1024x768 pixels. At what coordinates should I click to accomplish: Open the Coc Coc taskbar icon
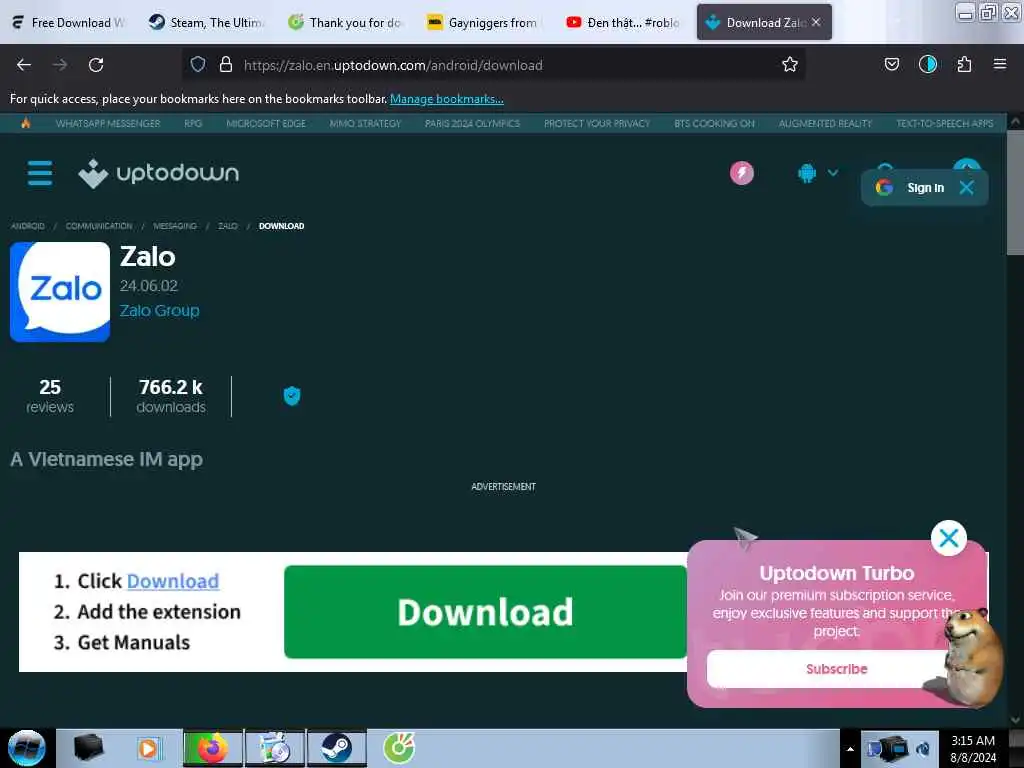point(399,748)
